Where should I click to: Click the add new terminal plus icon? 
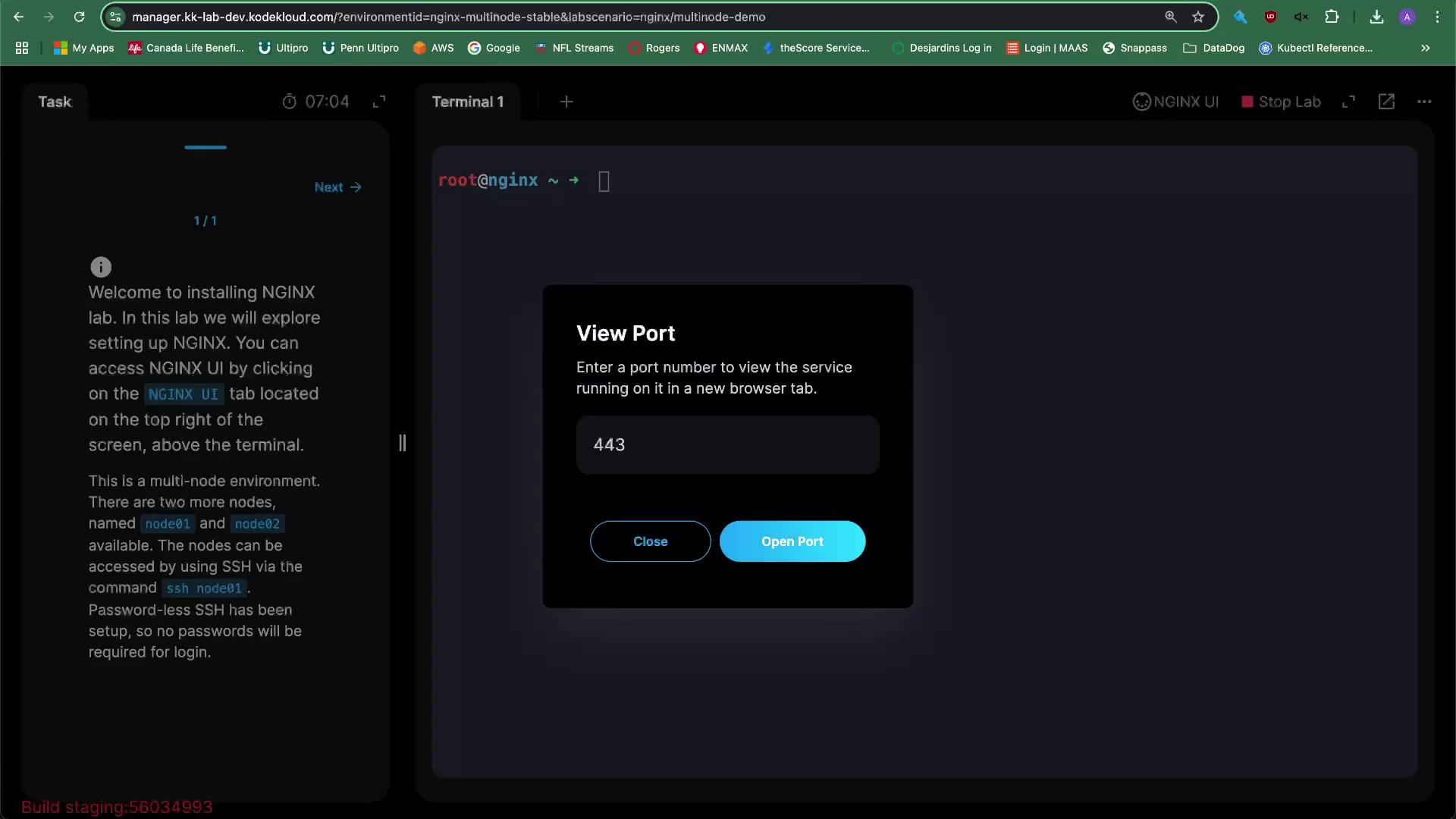[x=566, y=102]
